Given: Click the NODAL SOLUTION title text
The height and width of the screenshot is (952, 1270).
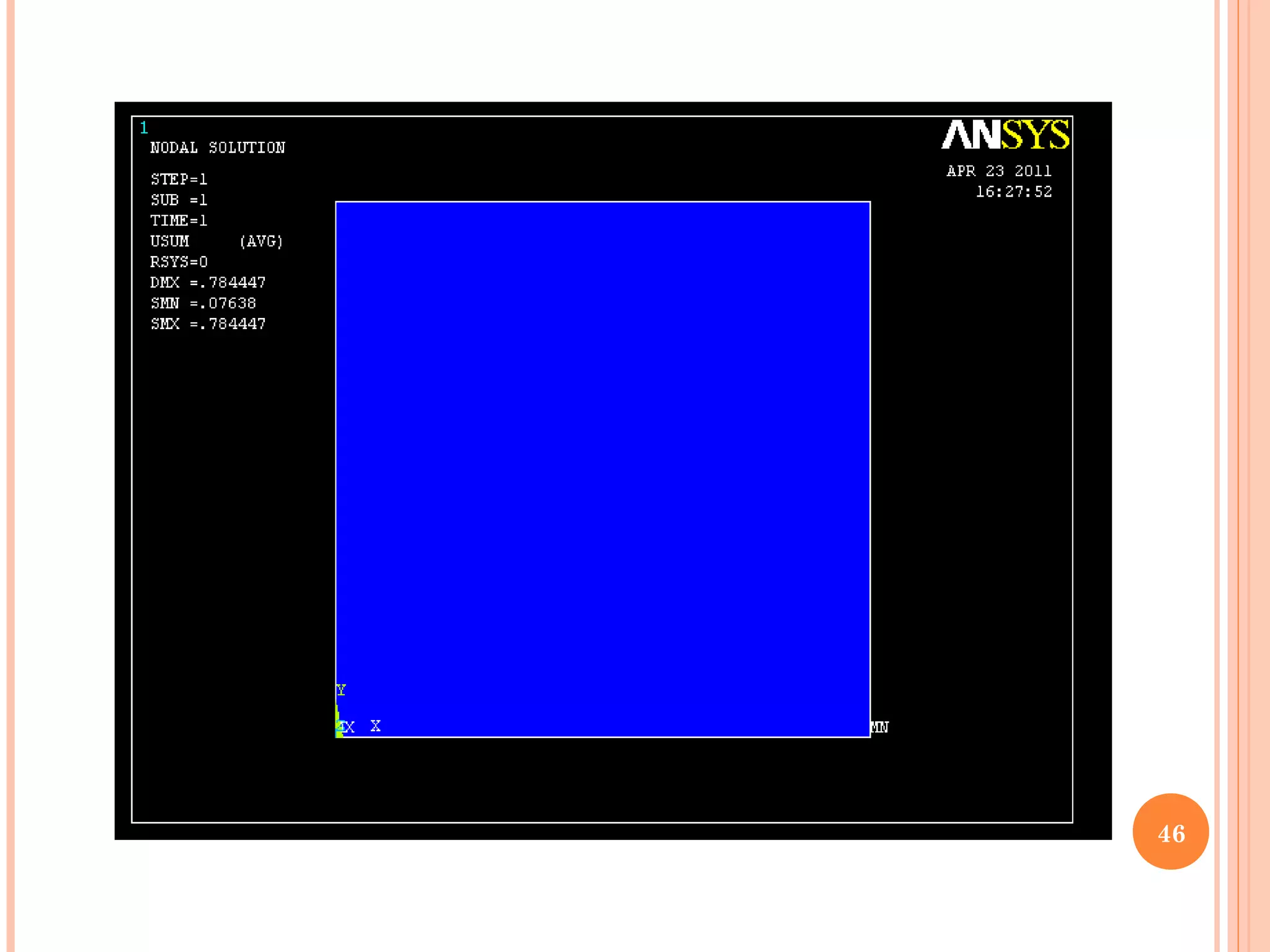Looking at the screenshot, I should [x=217, y=148].
